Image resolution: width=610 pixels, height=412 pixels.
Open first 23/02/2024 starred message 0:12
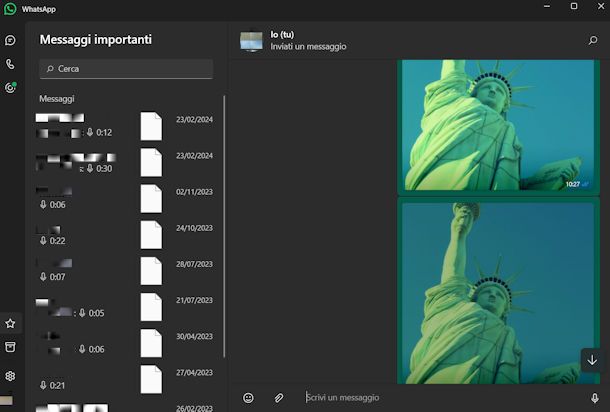coord(124,126)
